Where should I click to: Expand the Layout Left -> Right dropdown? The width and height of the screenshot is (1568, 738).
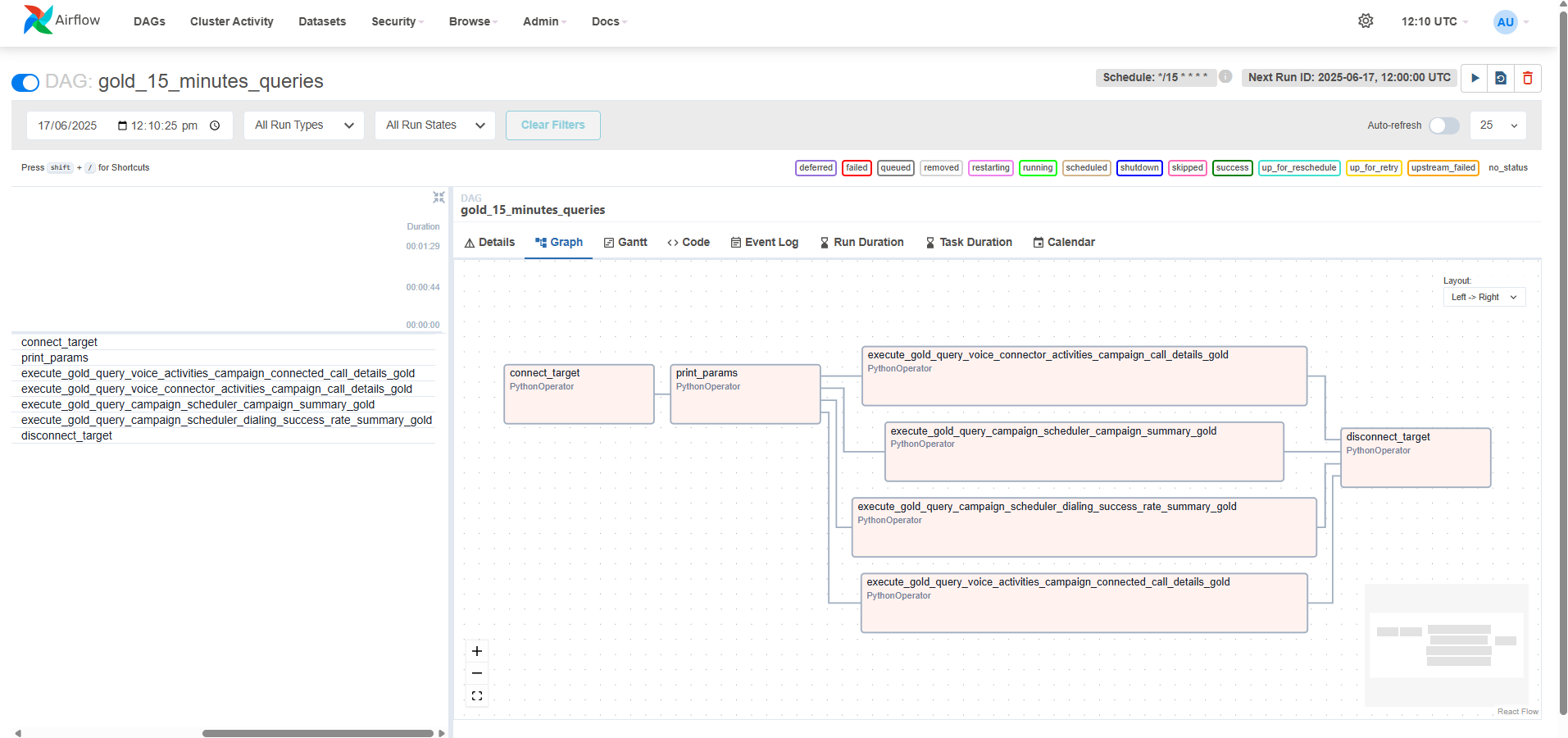(x=1484, y=298)
